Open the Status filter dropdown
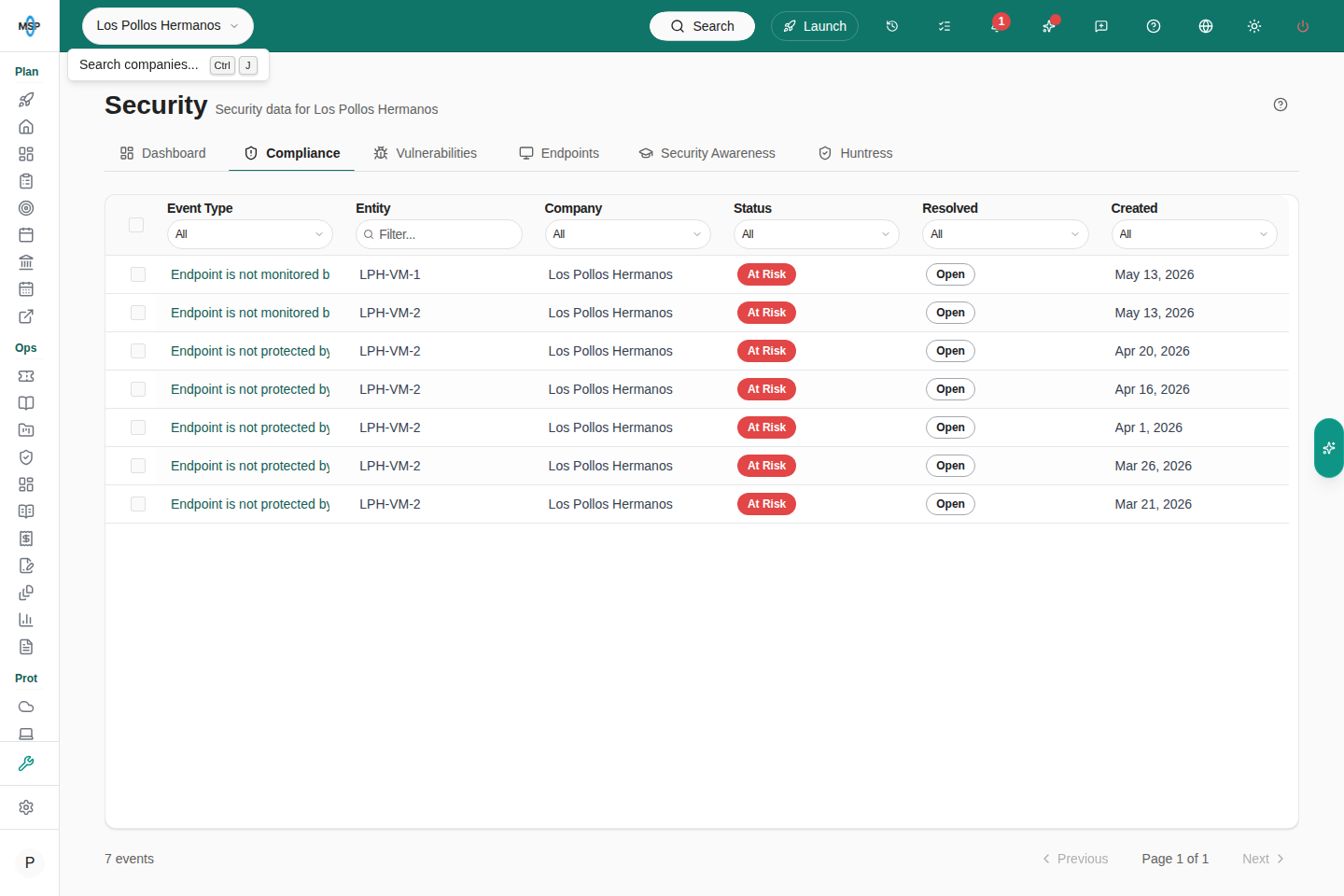Image resolution: width=1344 pixels, height=896 pixels. (x=817, y=234)
